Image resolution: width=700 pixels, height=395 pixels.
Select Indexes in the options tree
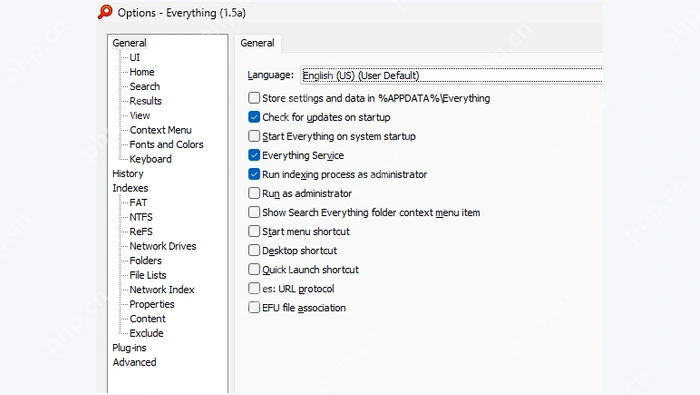pyautogui.click(x=130, y=188)
